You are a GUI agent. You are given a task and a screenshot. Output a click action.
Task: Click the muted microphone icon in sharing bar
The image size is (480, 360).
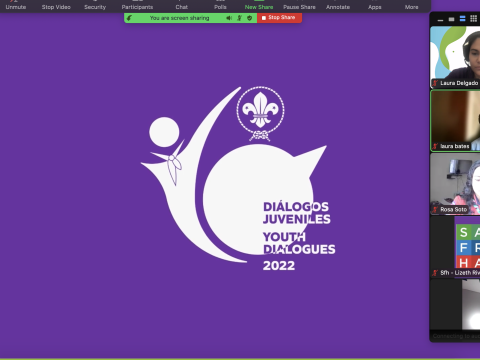pyautogui.click(x=239, y=18)
